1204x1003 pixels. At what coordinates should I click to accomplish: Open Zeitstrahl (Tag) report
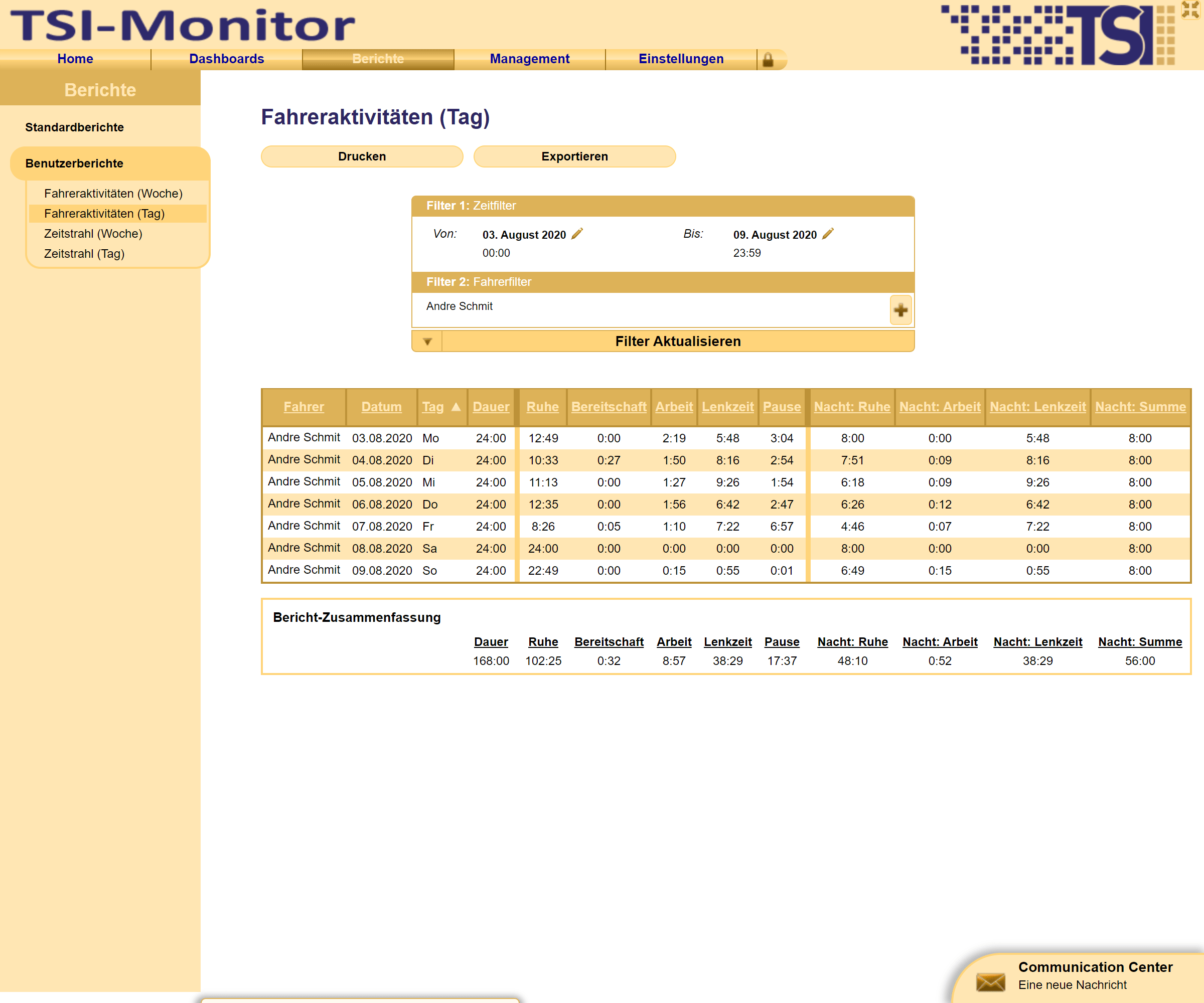[x=84, y=253]
